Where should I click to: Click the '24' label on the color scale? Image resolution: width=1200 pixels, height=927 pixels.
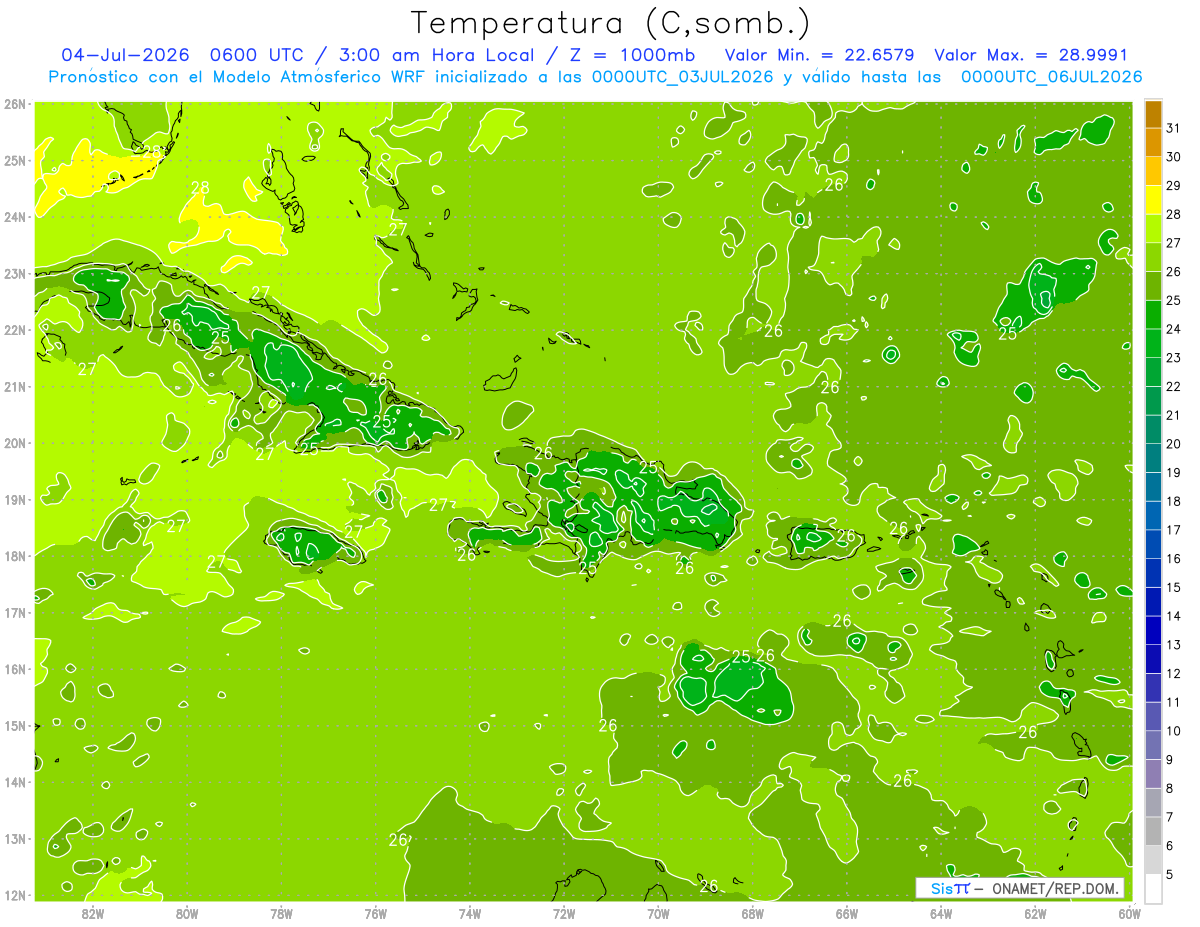pos(1174,329)
